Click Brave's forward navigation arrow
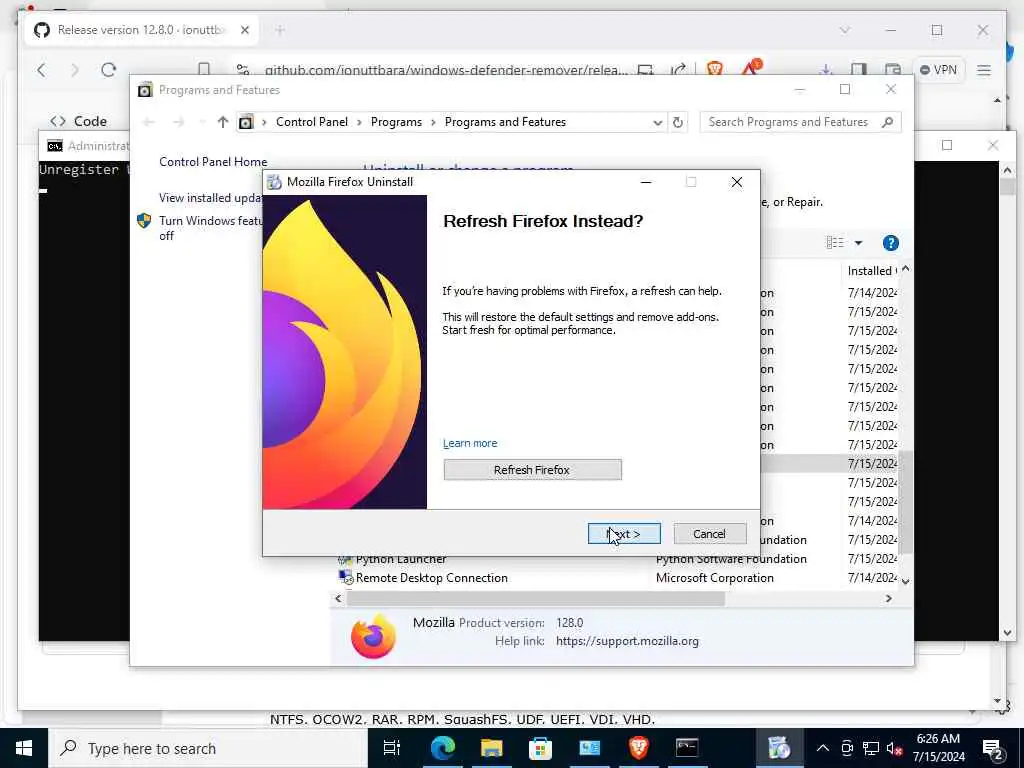This screenshot has height=768, width=1024. (74, 70)
